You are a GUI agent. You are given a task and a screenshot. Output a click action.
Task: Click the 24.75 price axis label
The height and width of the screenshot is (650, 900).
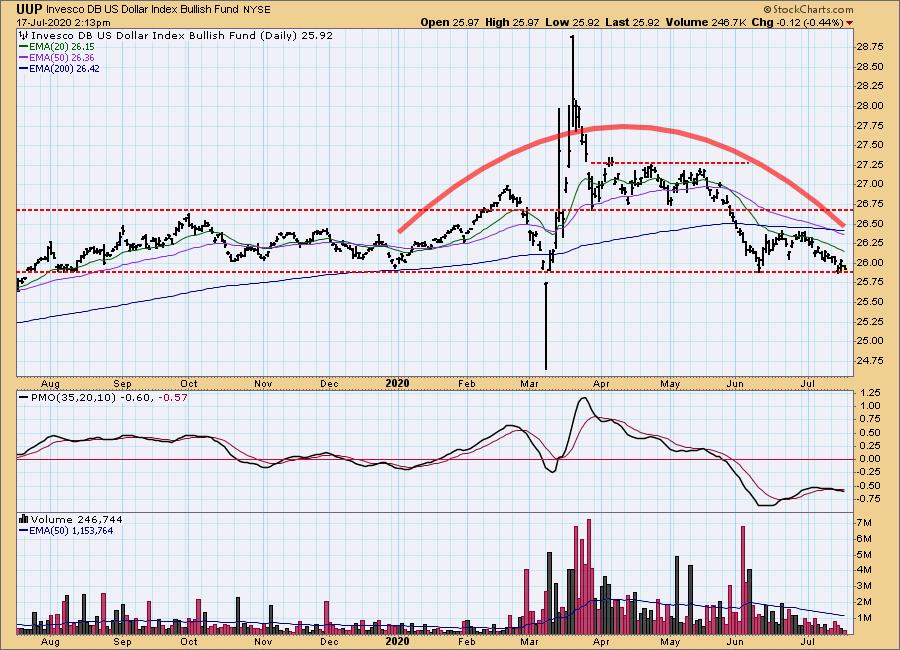(x=869, y=361)
